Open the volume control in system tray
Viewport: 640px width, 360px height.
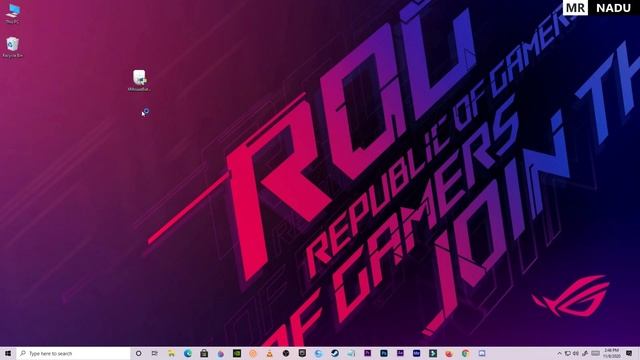[x=576, y=353]
